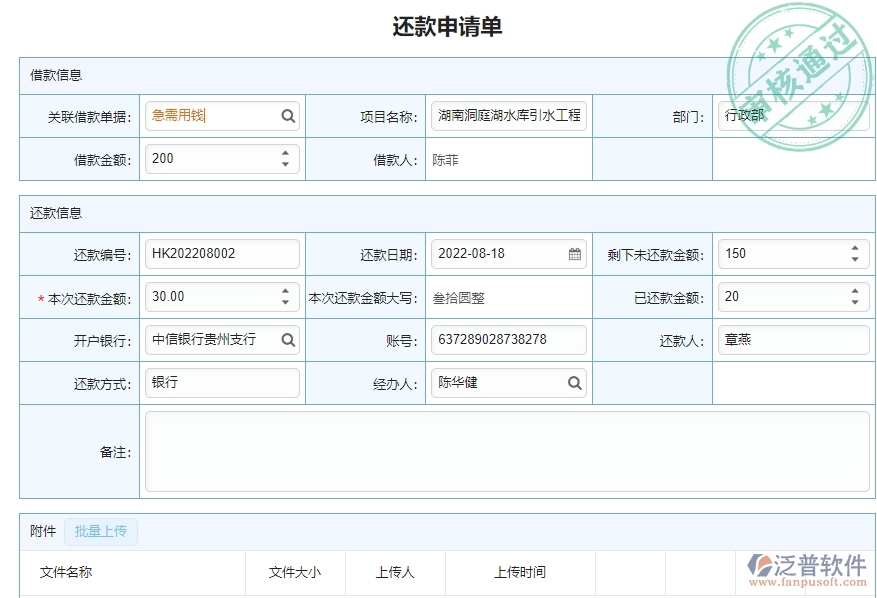Open the 还款日期 calendar picker
Viewport: 877px width, 598px height.
[574, 254]
